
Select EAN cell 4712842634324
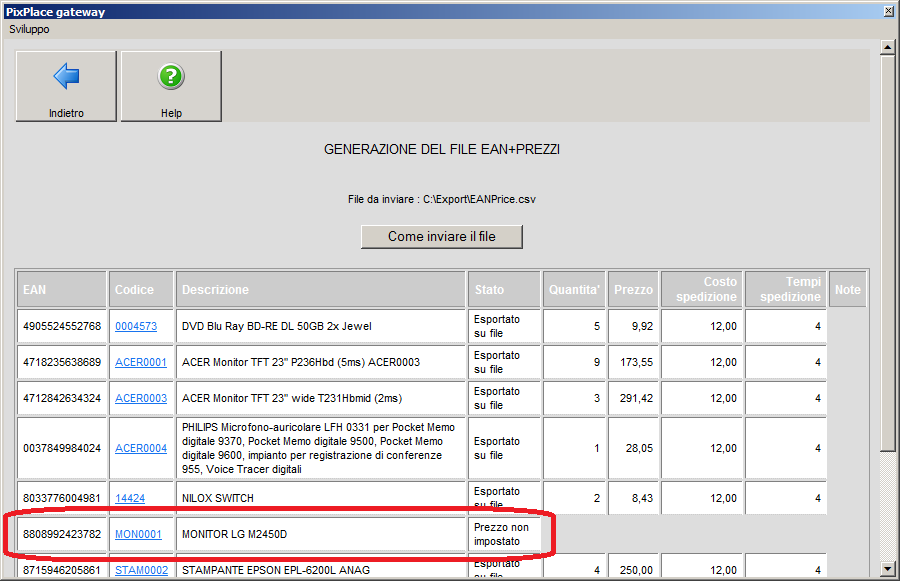[62, 398]
